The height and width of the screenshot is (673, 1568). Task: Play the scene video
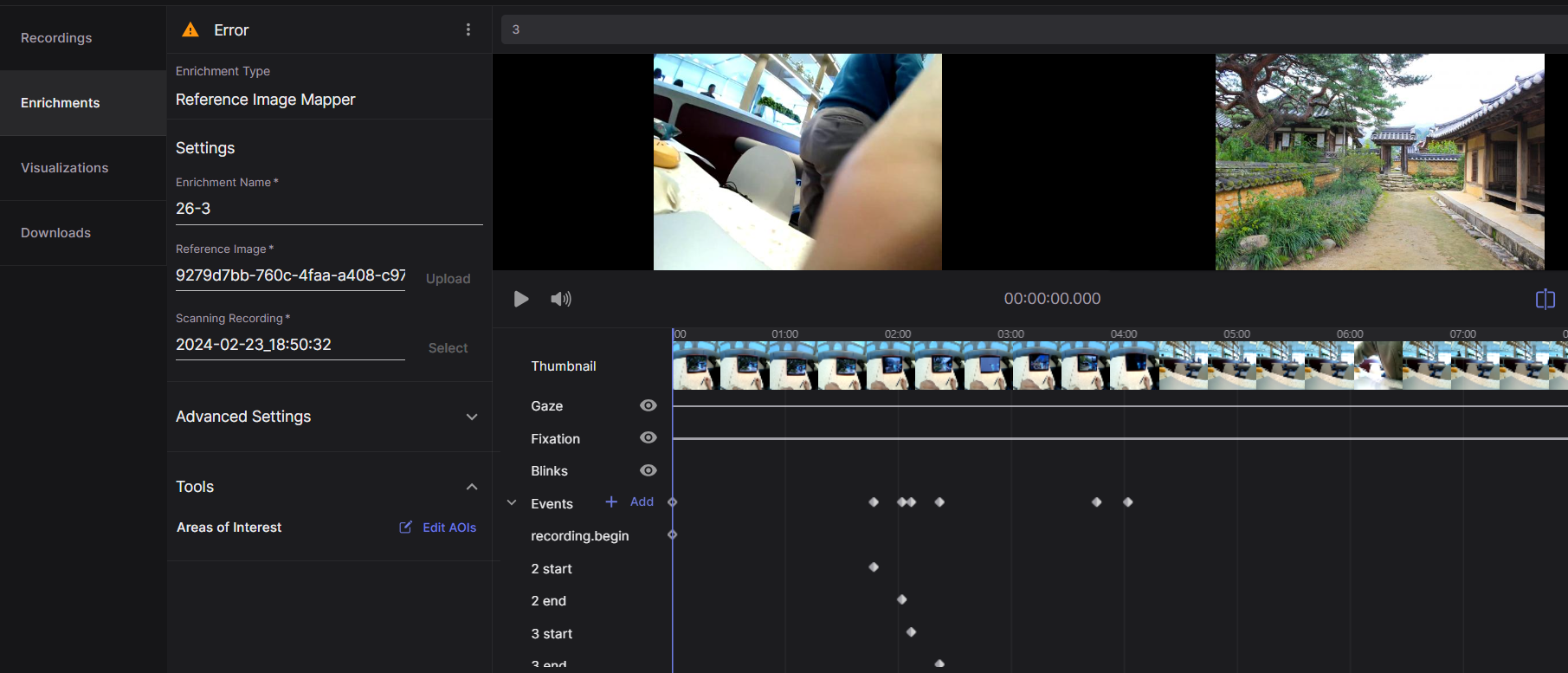521,299
